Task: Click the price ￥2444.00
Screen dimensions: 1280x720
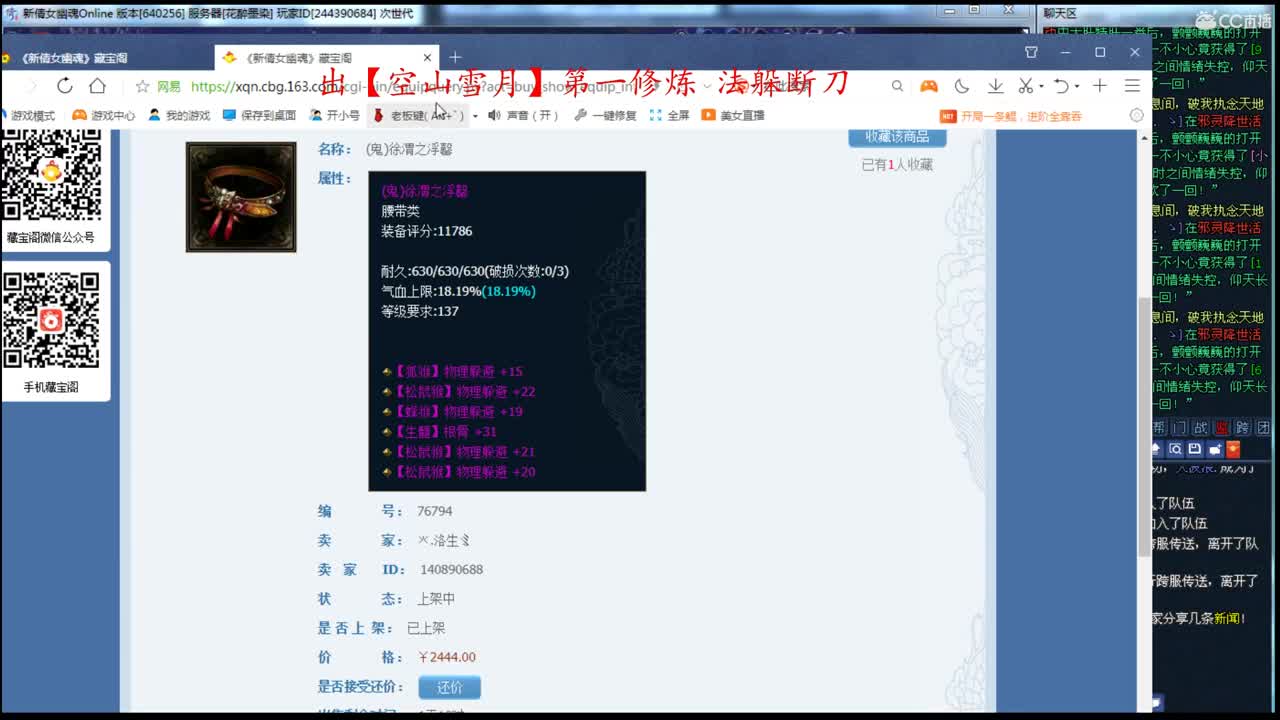Action: coord(446,657)
